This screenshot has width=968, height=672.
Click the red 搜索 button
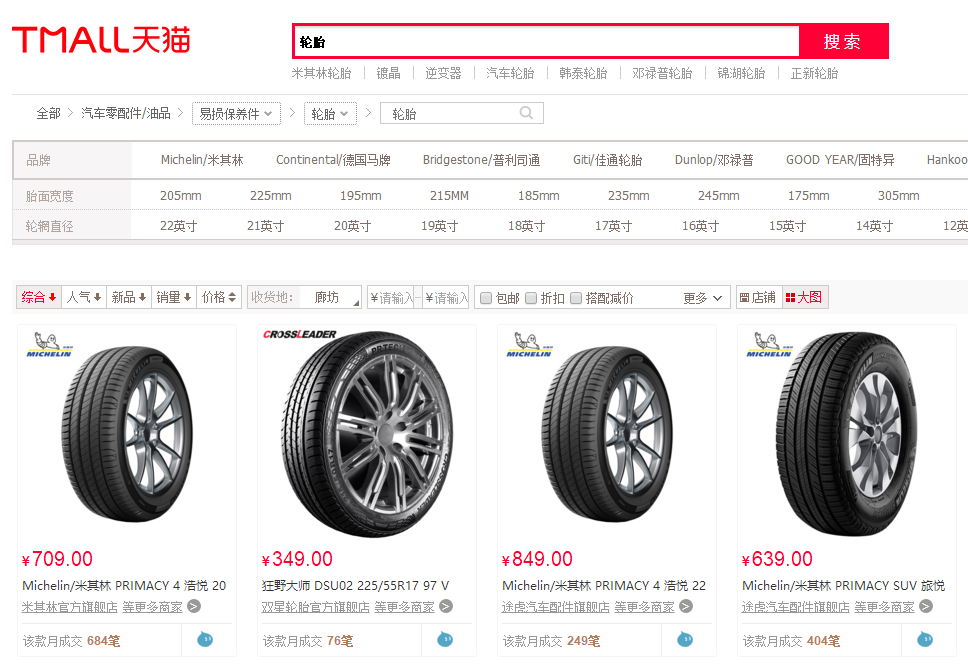[843, 41]
